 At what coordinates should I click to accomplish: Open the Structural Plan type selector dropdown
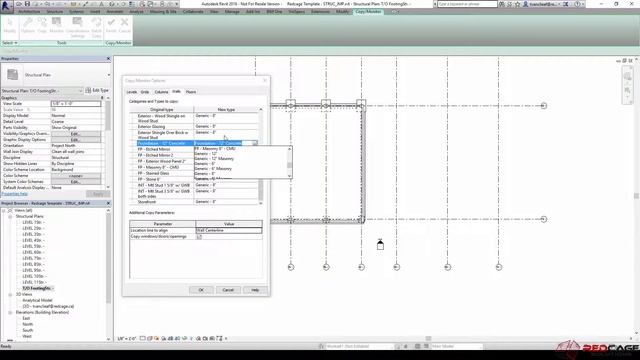(109, 75)
